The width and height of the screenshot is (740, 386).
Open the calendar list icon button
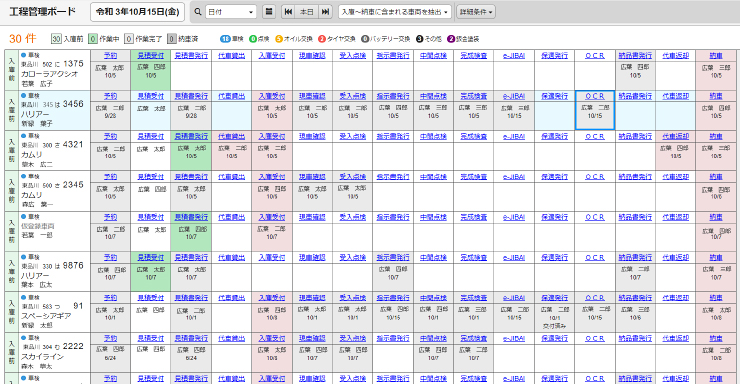click(x=269, y=12)
